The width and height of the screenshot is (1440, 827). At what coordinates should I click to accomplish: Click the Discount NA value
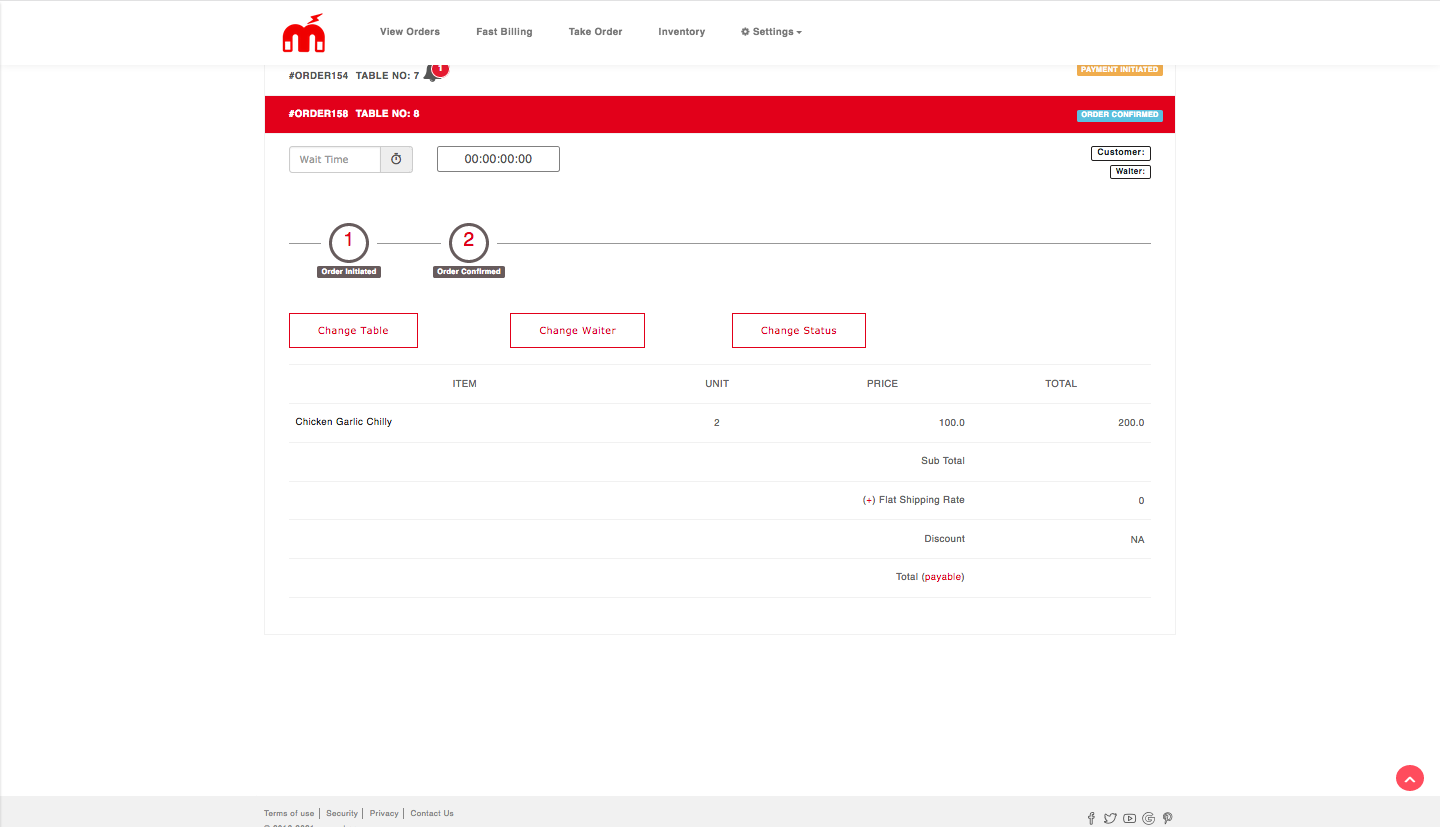(x=1138, y=540)
